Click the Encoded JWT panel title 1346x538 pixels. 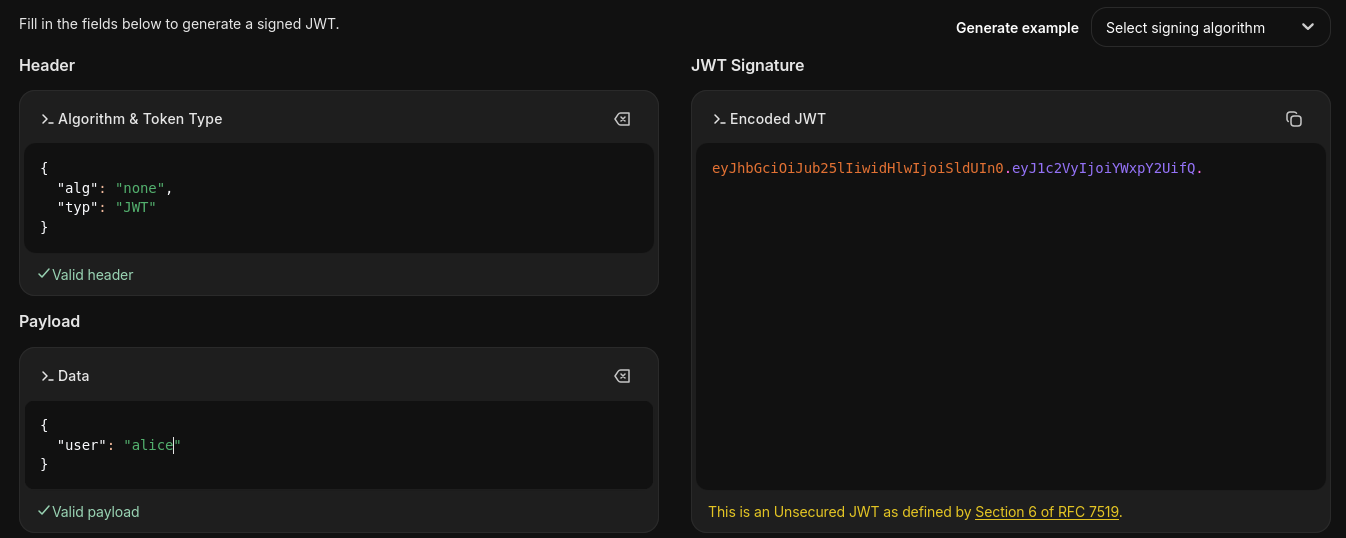(778, 119)
